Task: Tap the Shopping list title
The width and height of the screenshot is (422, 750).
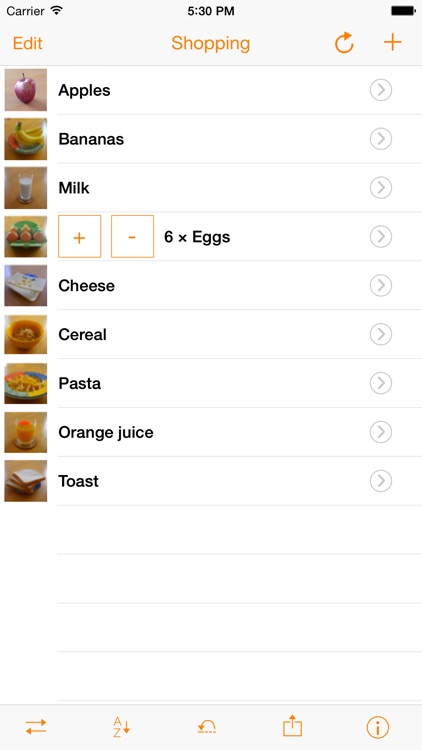Action: [x=211, y=44]
